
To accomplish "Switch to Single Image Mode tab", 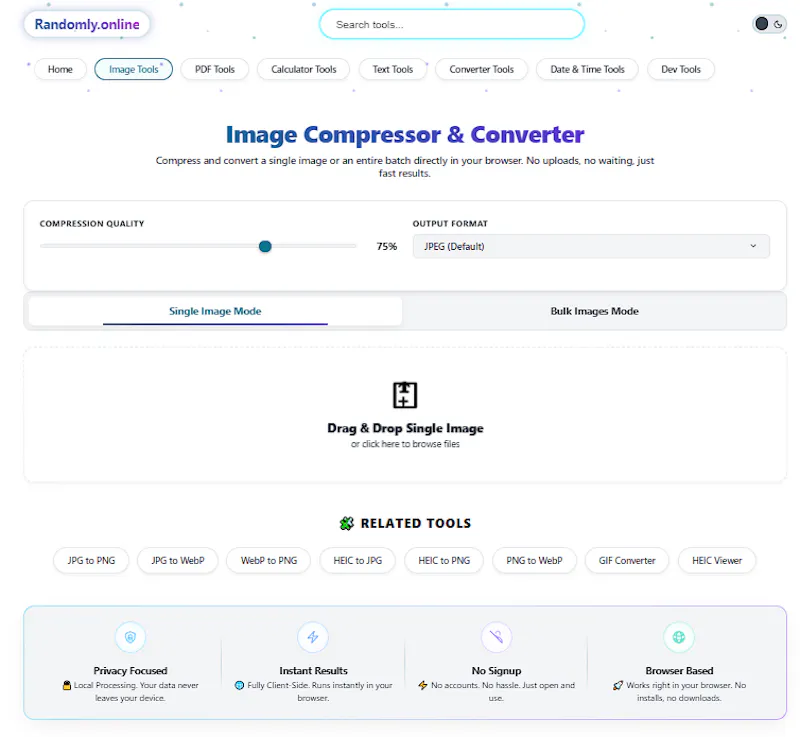I will click(x=215, y=311).
